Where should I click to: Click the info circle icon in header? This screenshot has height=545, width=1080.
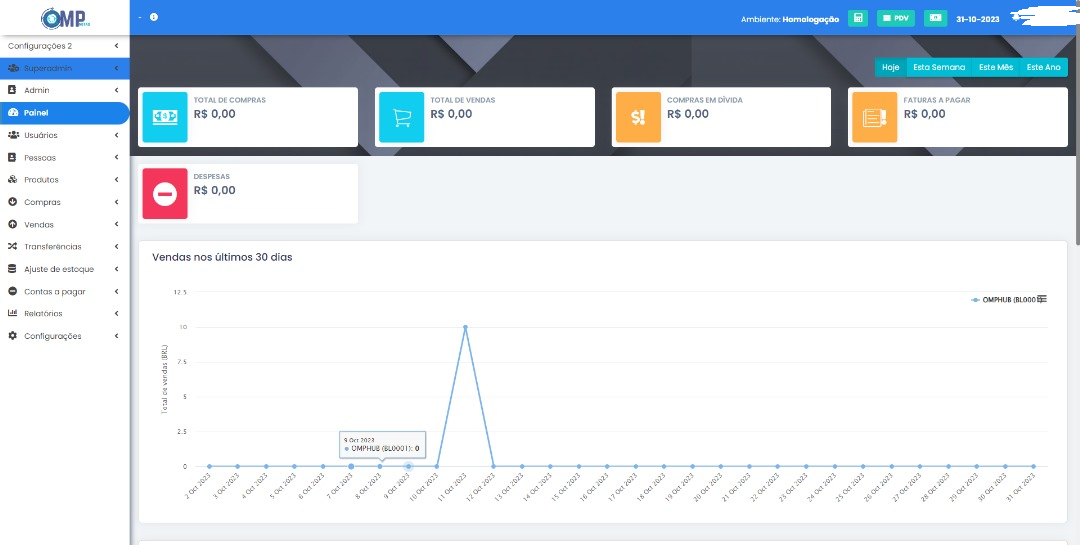[154, 17]
